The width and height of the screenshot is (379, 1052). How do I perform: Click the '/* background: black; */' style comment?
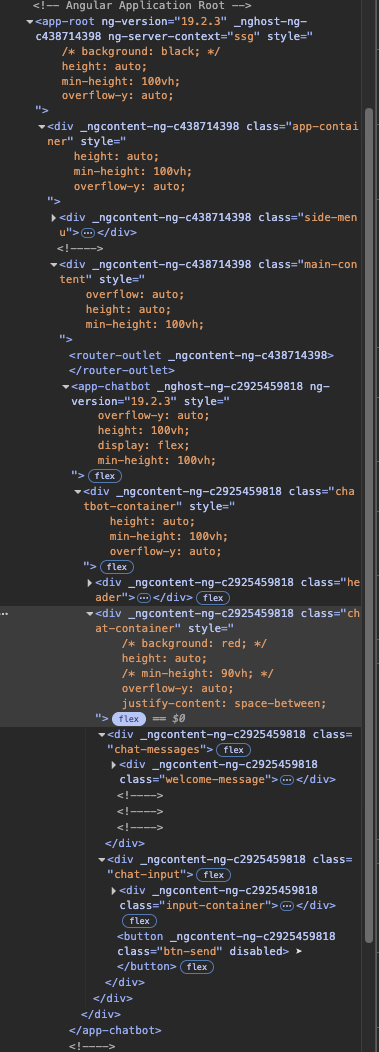(141, 51)
